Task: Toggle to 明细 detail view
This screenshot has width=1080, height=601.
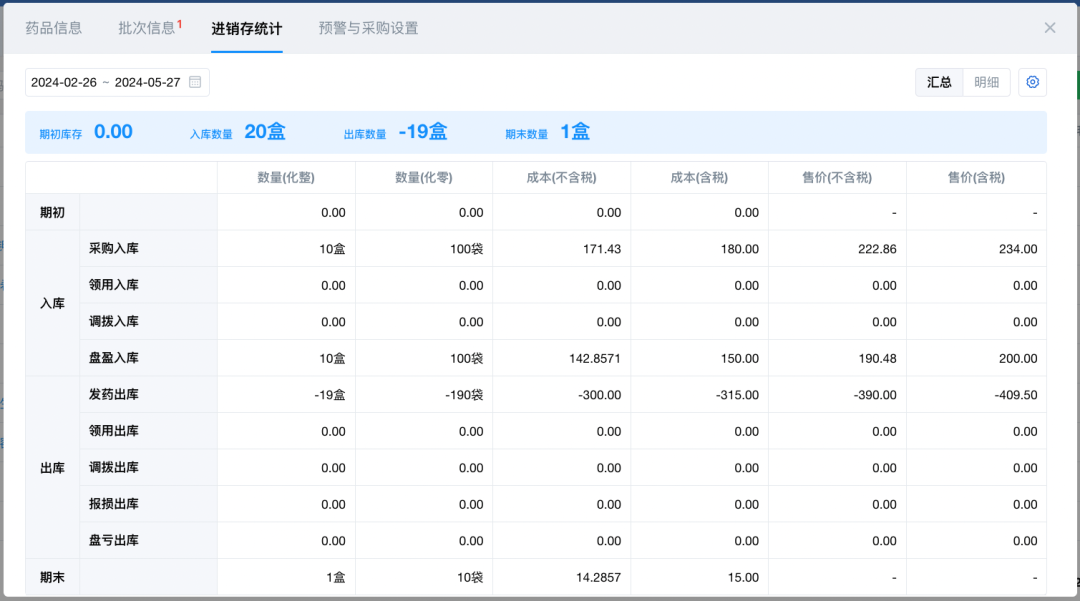Action: [986, 82]
